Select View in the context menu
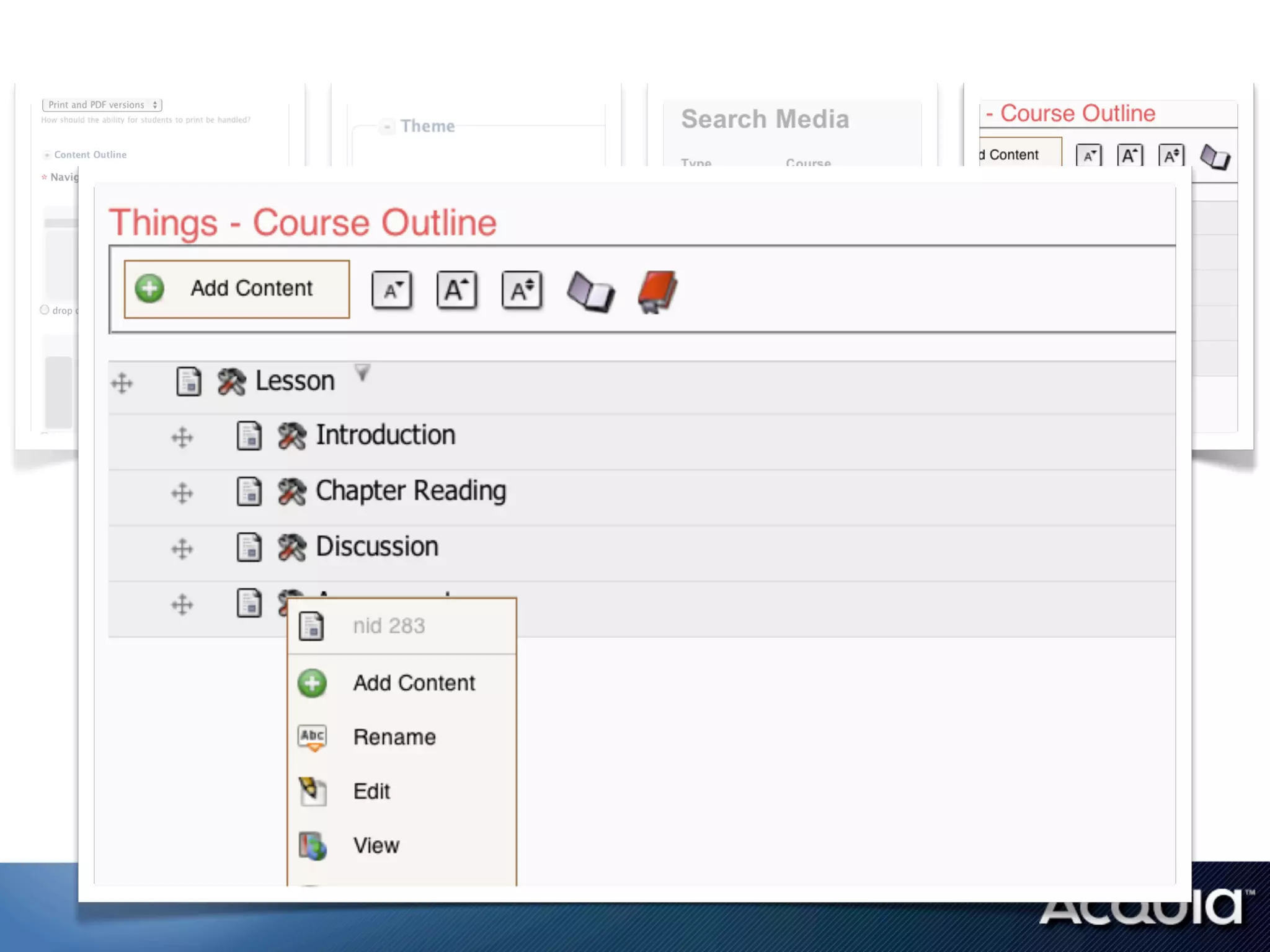 pyautogui.click(x=376, y=845)
